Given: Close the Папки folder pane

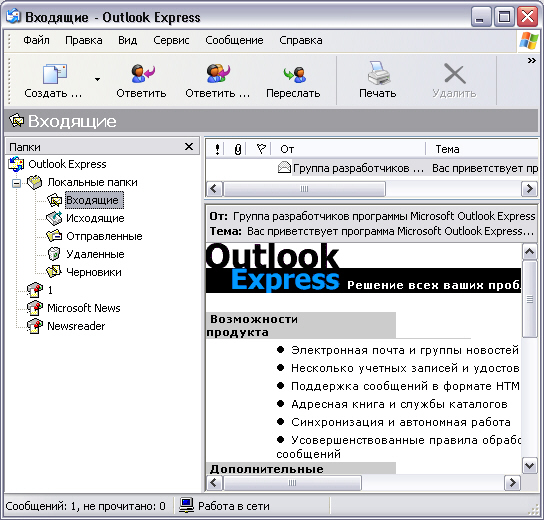Looking at the screenshot, I should point(189,147).
